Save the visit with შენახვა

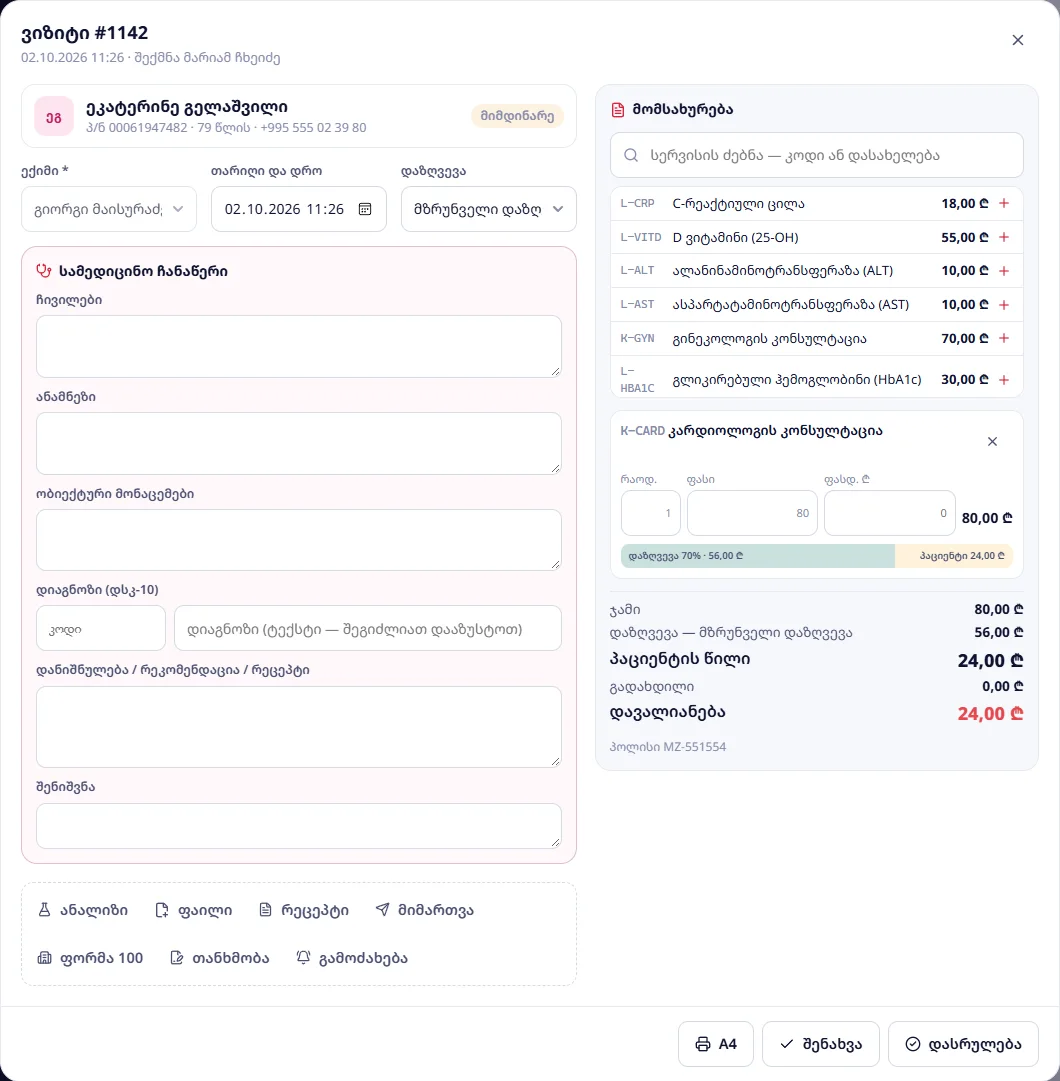pos(821,1044)
